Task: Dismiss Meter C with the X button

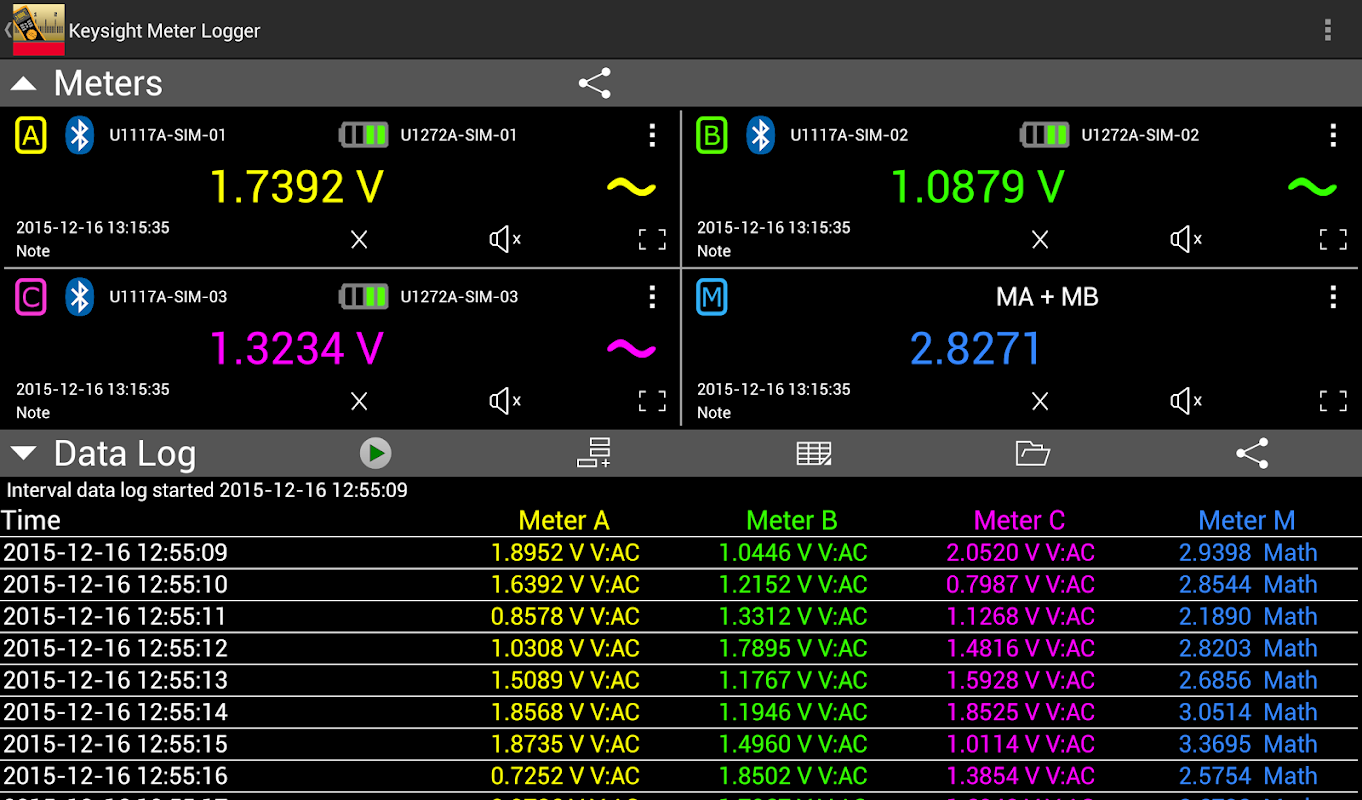Action: point(359,401)
